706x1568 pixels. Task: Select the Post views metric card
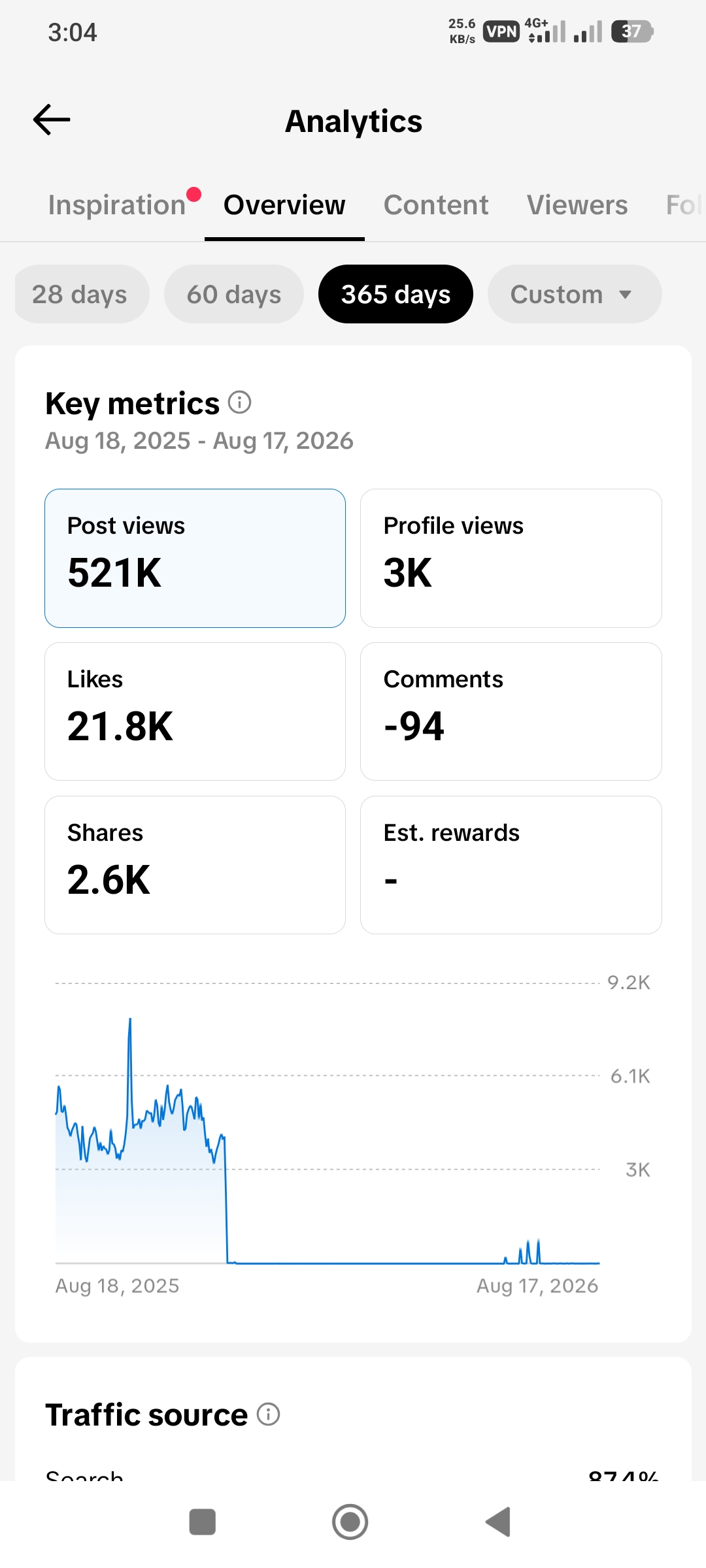pyautogui.click(x=195, y=558)
